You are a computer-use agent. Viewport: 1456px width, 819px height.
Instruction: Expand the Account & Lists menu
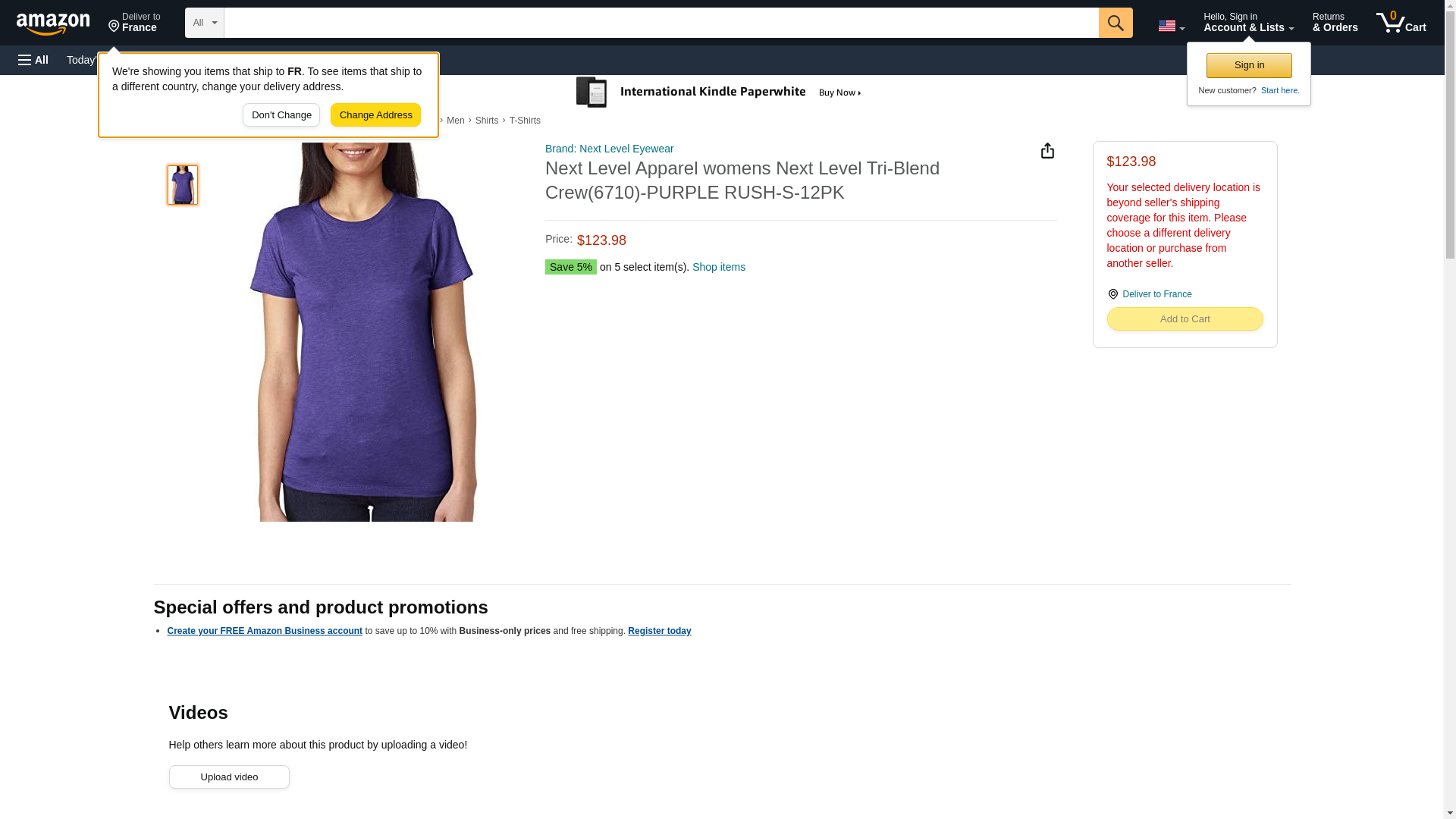coord(1248,23)
